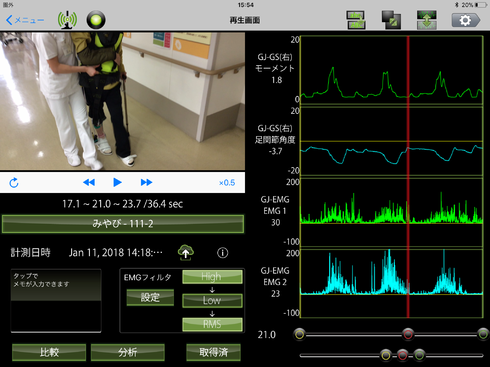
Task: Tap the battery 20% status indicator
Action: [474, 5]
